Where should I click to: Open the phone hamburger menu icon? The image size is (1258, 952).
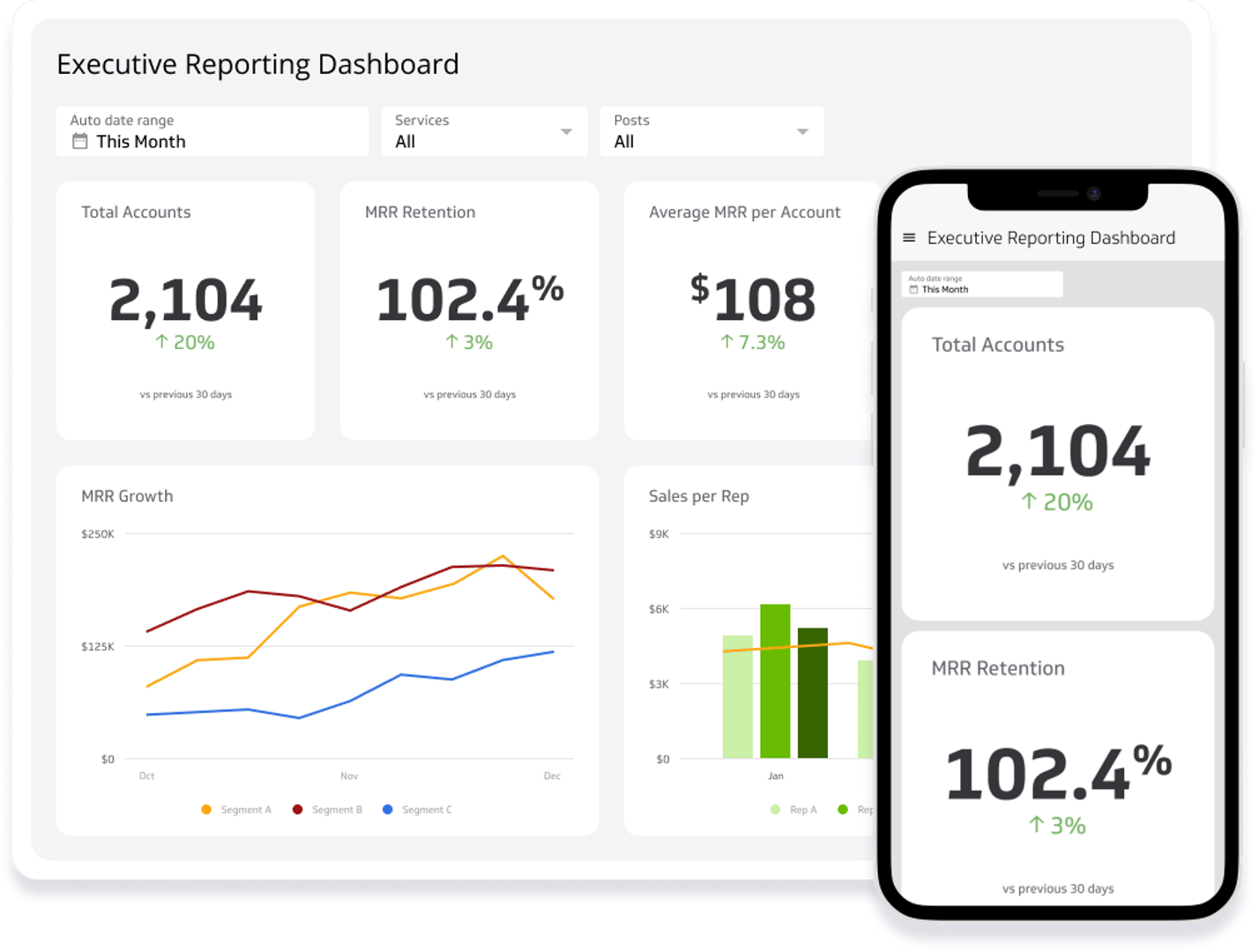(x=909, y=238)
